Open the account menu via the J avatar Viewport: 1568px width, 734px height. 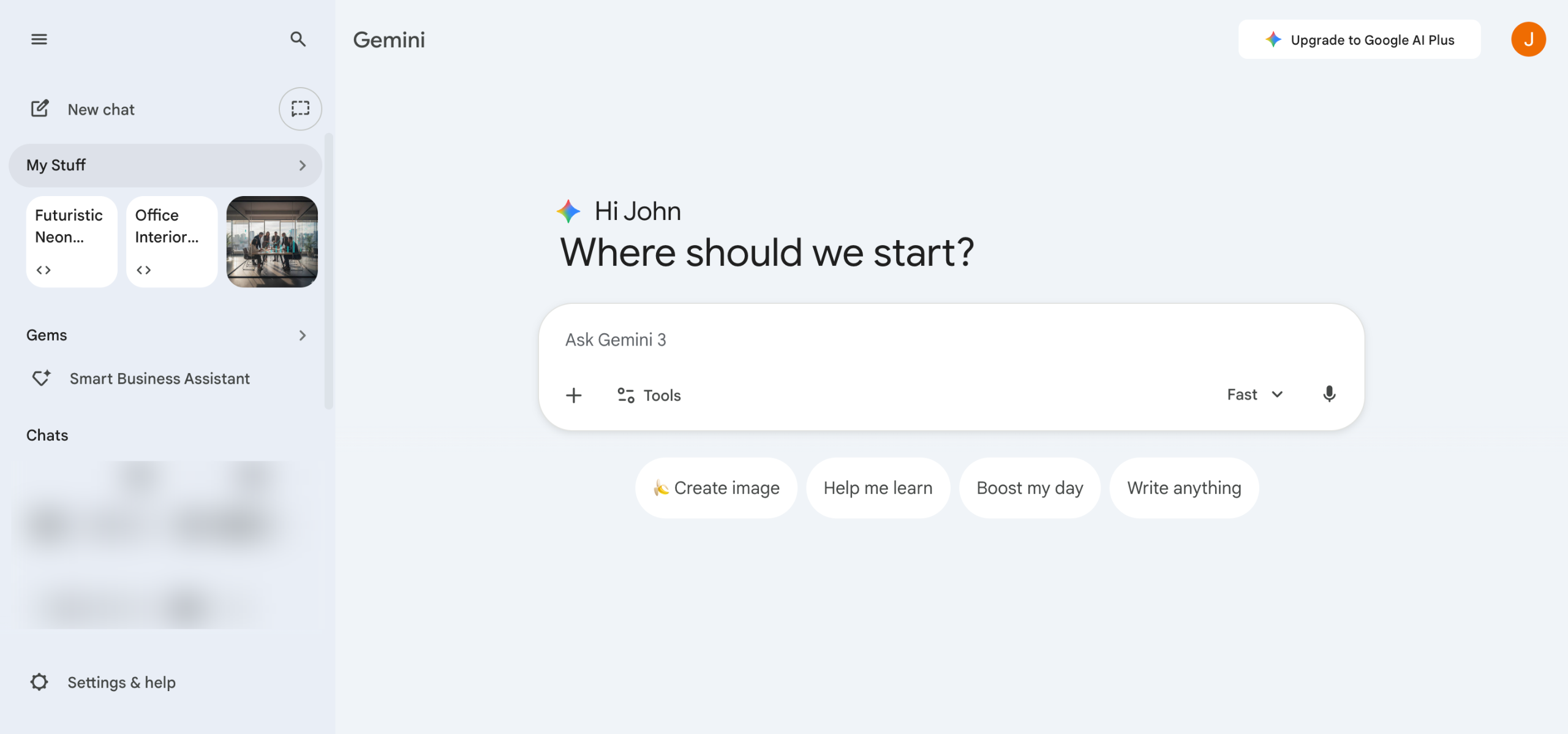click(x=1528, y=39)
